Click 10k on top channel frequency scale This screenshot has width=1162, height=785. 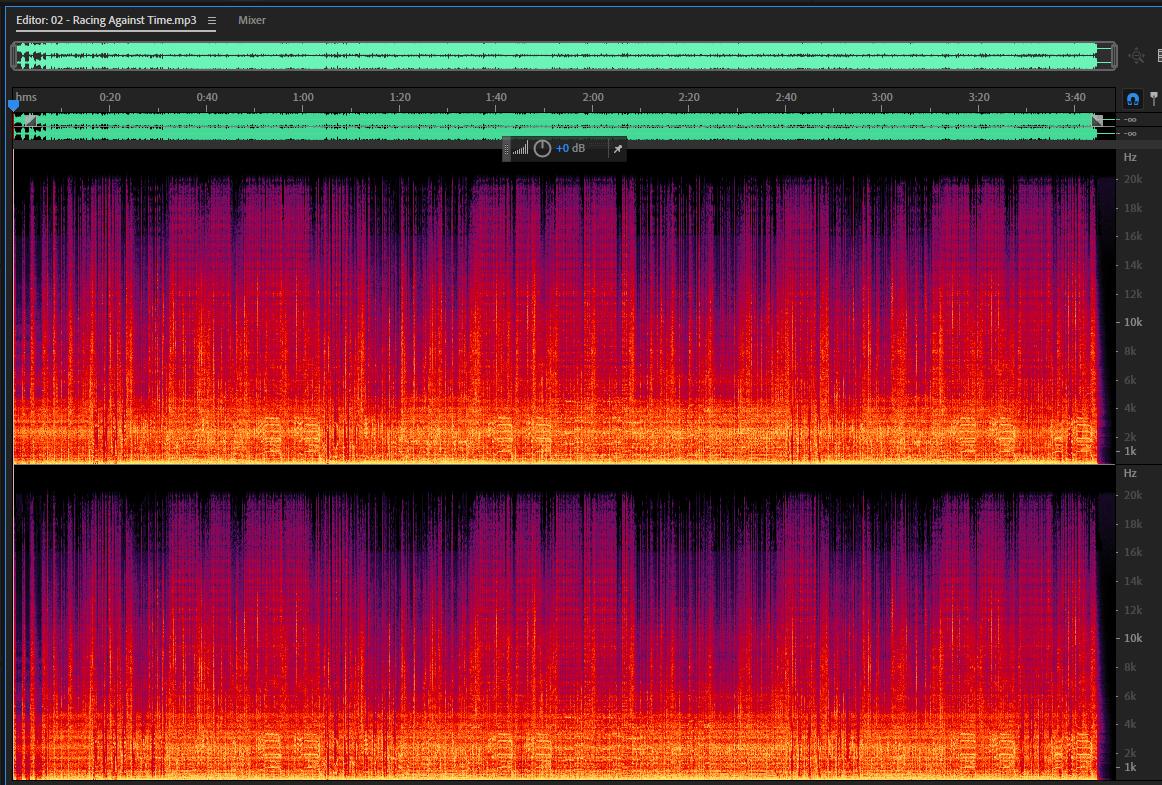[1133, 322]
